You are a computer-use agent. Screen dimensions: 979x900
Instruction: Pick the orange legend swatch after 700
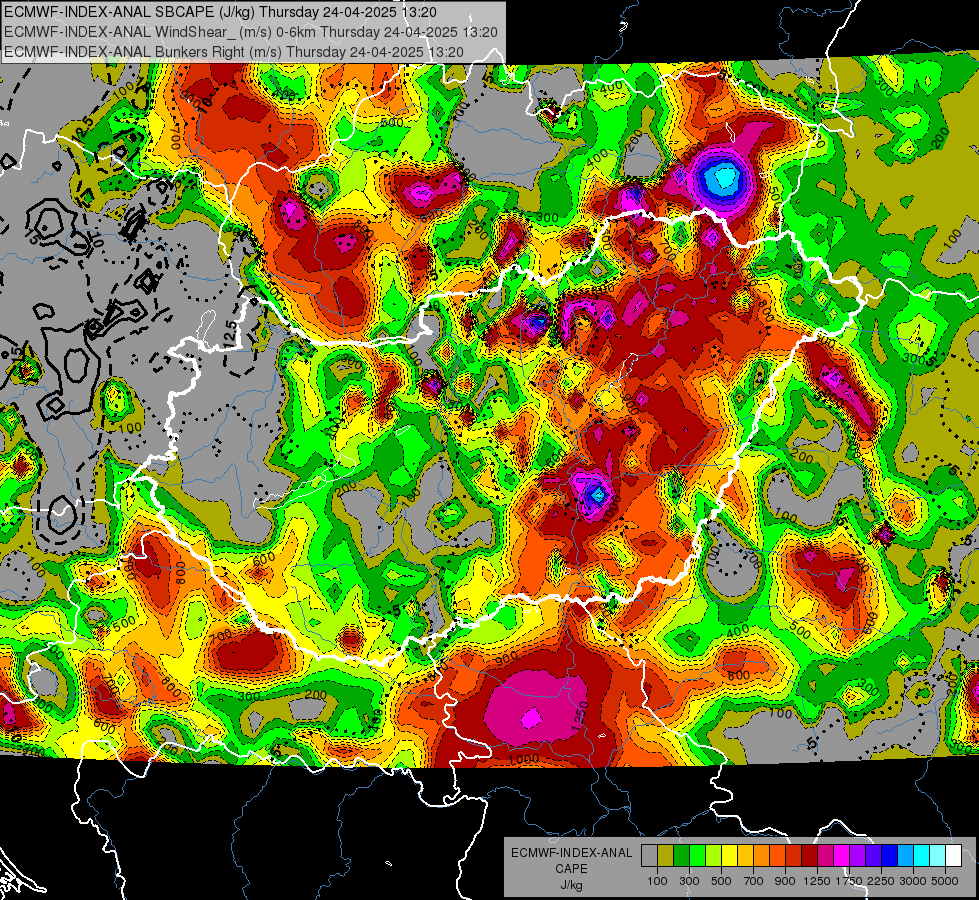tap(761, 856)
